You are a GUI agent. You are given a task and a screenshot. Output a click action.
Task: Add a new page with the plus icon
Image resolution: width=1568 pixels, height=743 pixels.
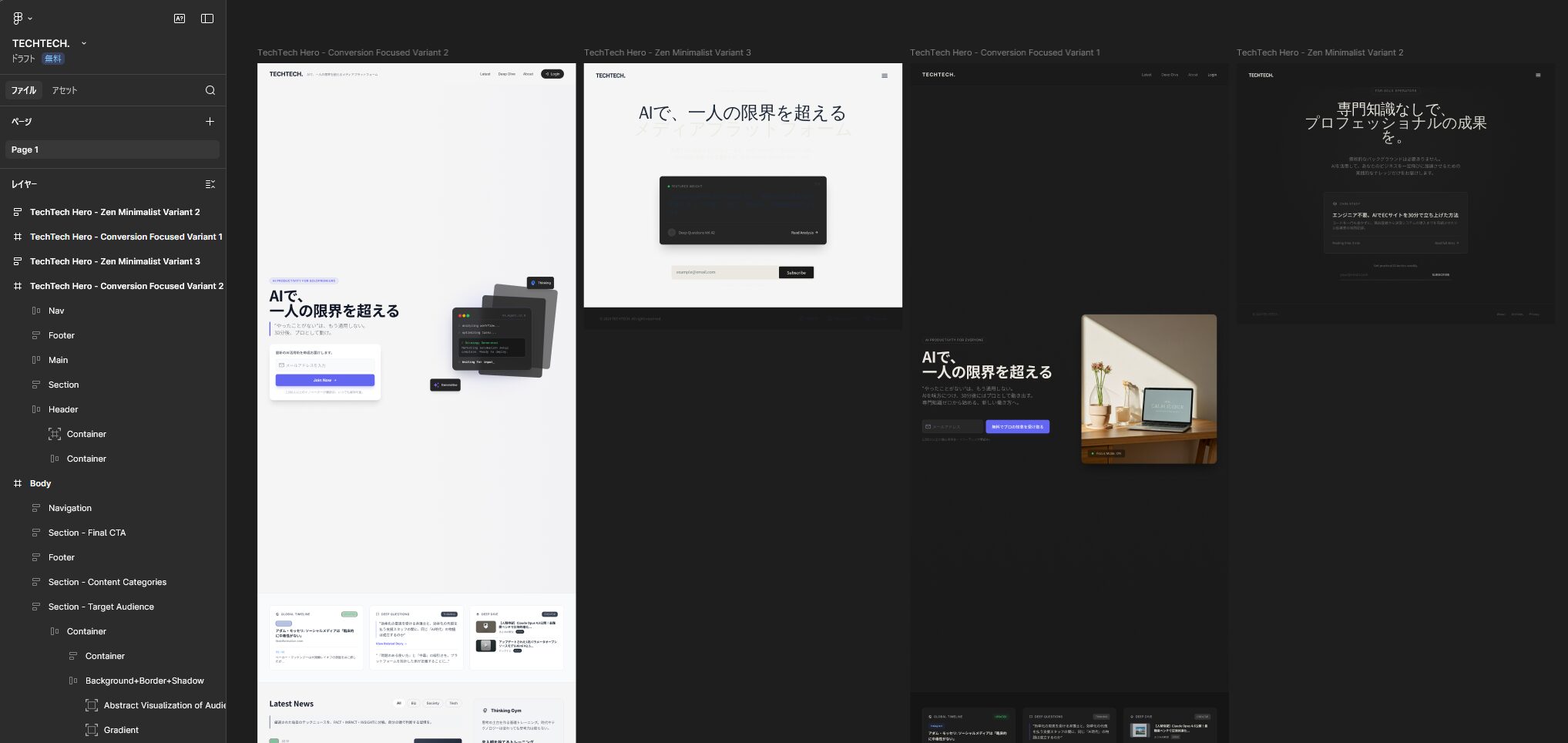(x=210, y=121)
